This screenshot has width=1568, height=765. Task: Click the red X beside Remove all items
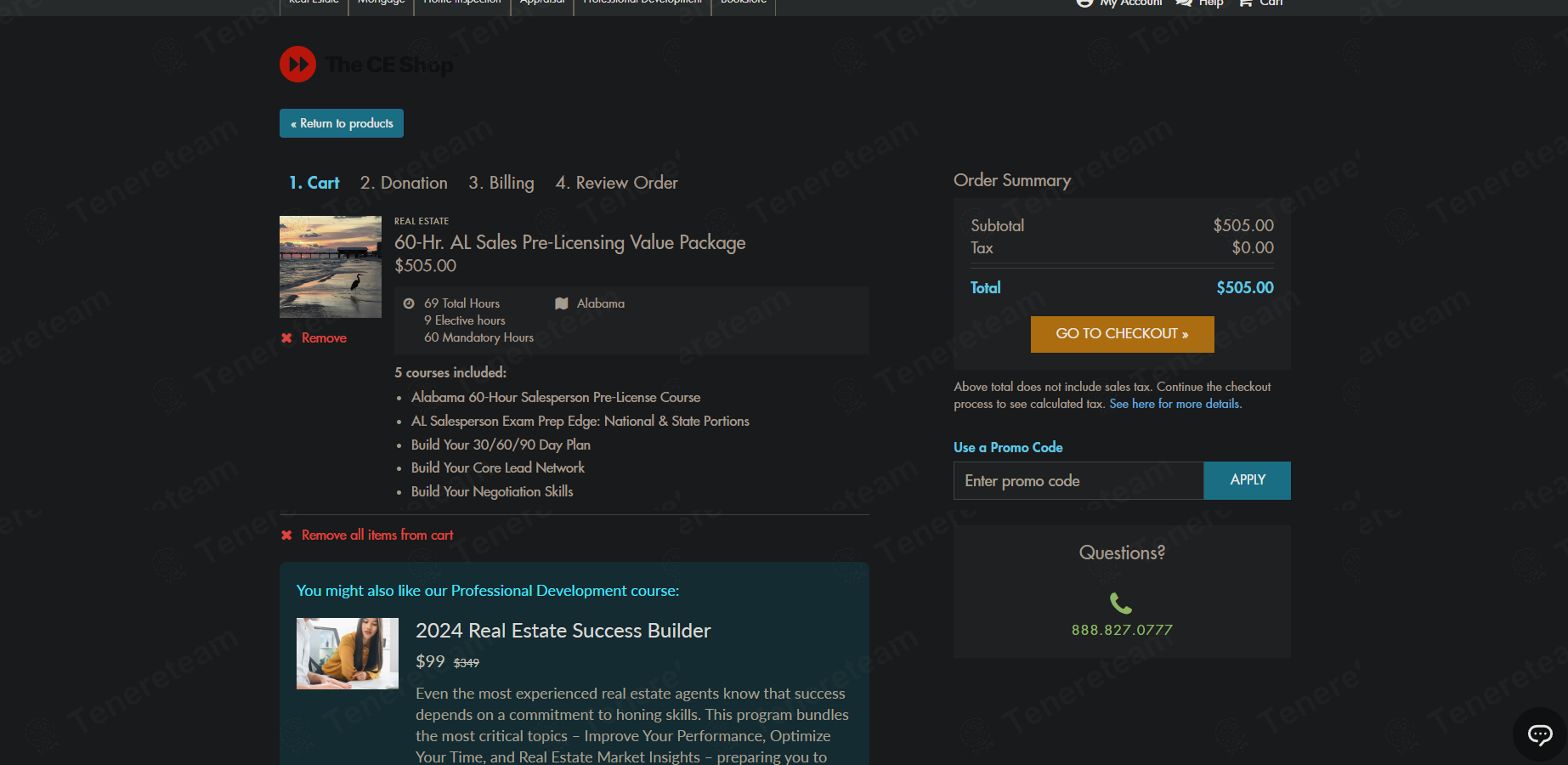click(x=286, y=535)
